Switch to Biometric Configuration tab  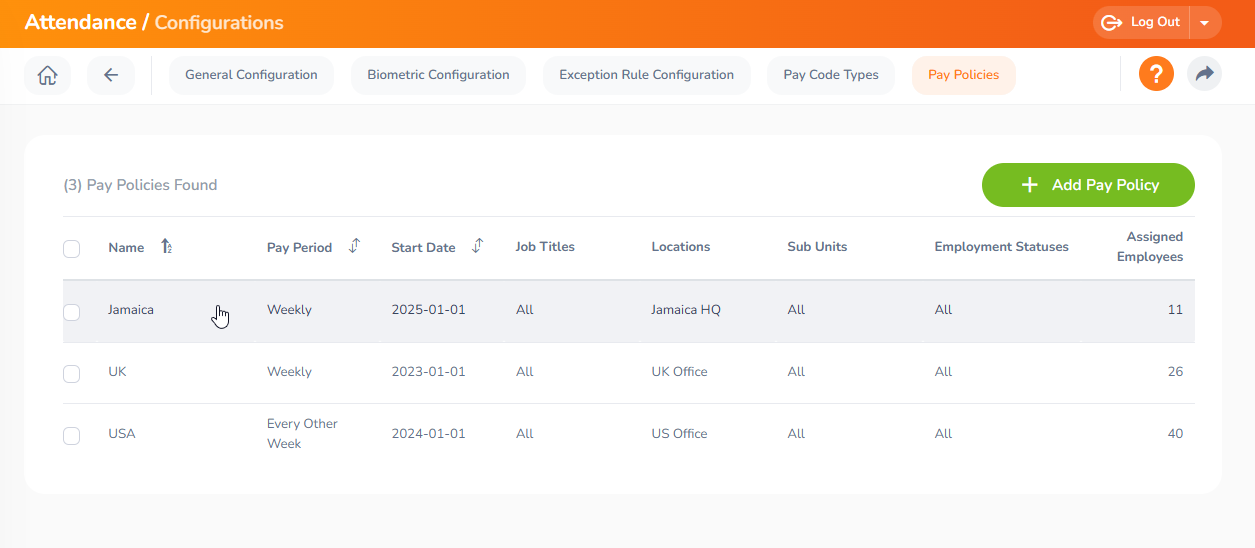click(x=438, y=75)
